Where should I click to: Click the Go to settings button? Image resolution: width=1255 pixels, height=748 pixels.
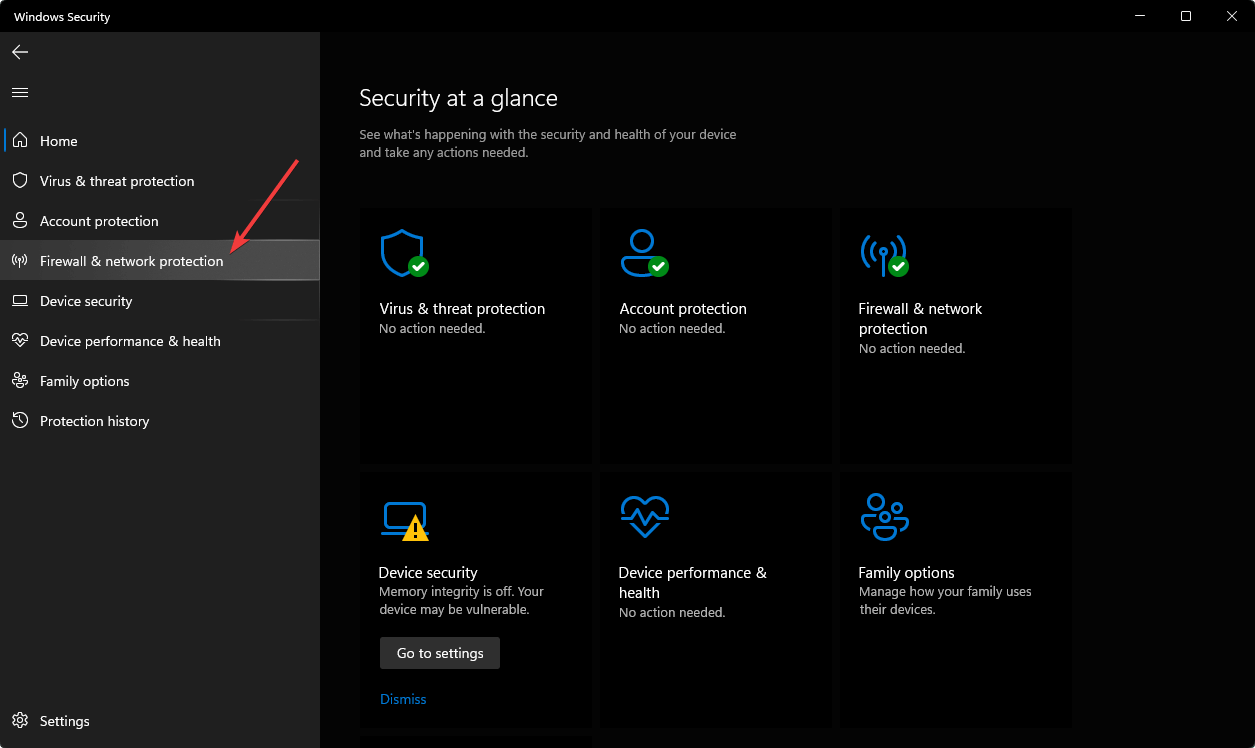[x=440, y=653]
